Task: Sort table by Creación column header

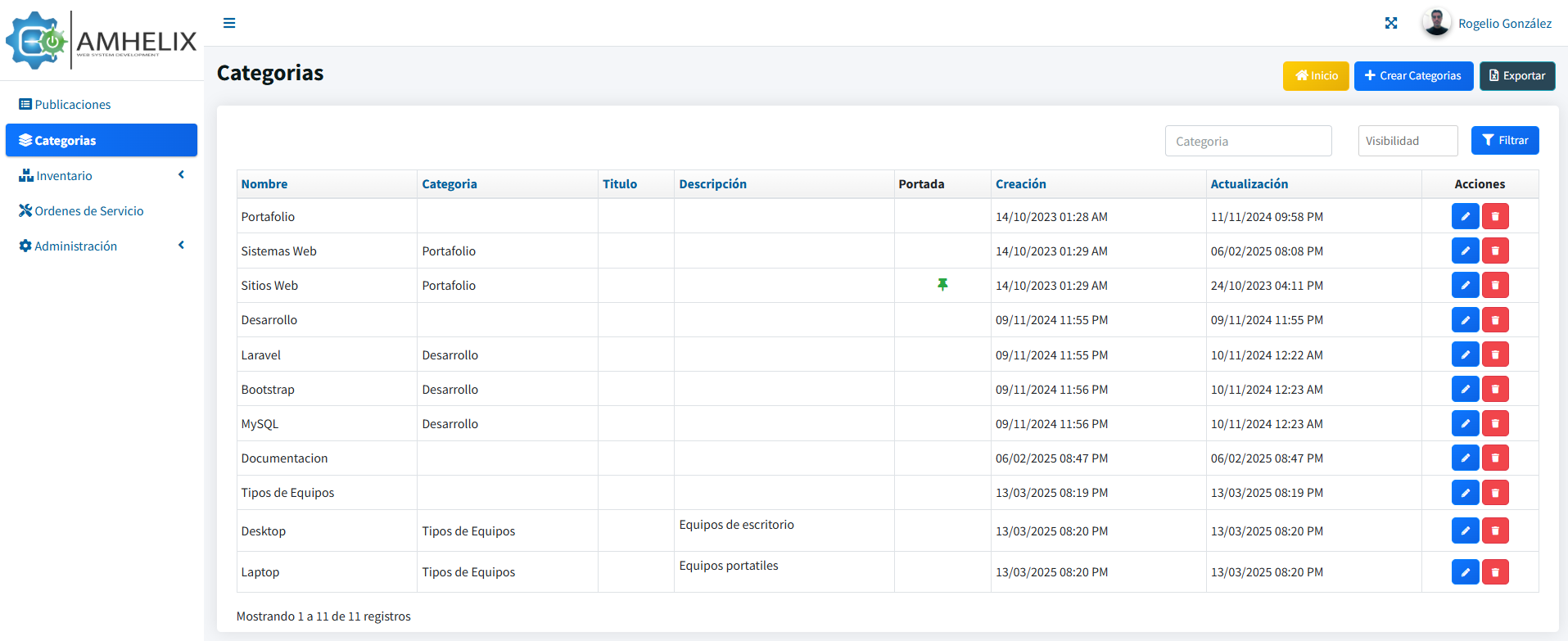Action: coord(1020,184)
